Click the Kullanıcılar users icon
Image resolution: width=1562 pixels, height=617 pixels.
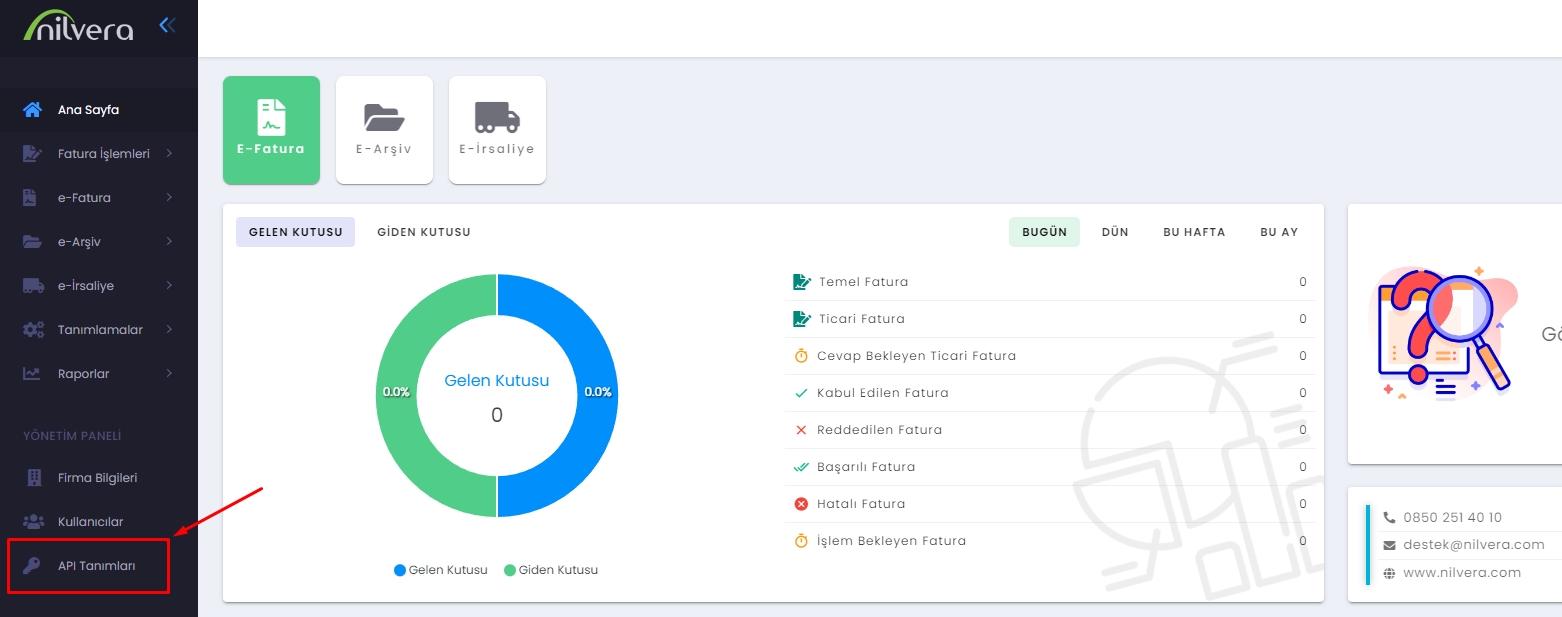click(33, 522)
